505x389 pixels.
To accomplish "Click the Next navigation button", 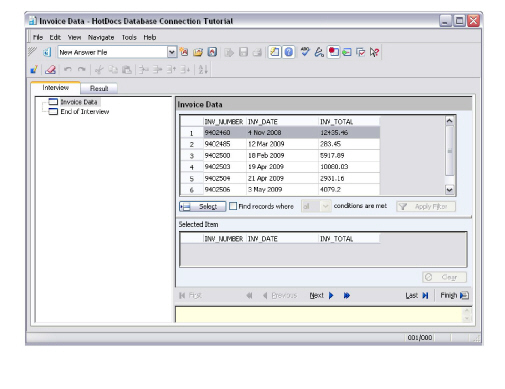I will (x=321, y=295).
